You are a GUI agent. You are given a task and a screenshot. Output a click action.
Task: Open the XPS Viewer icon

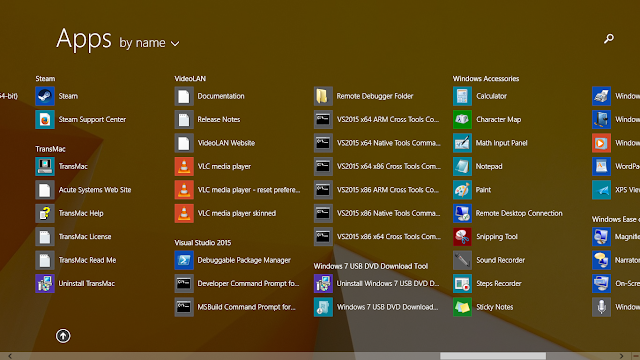pos(602,190)
